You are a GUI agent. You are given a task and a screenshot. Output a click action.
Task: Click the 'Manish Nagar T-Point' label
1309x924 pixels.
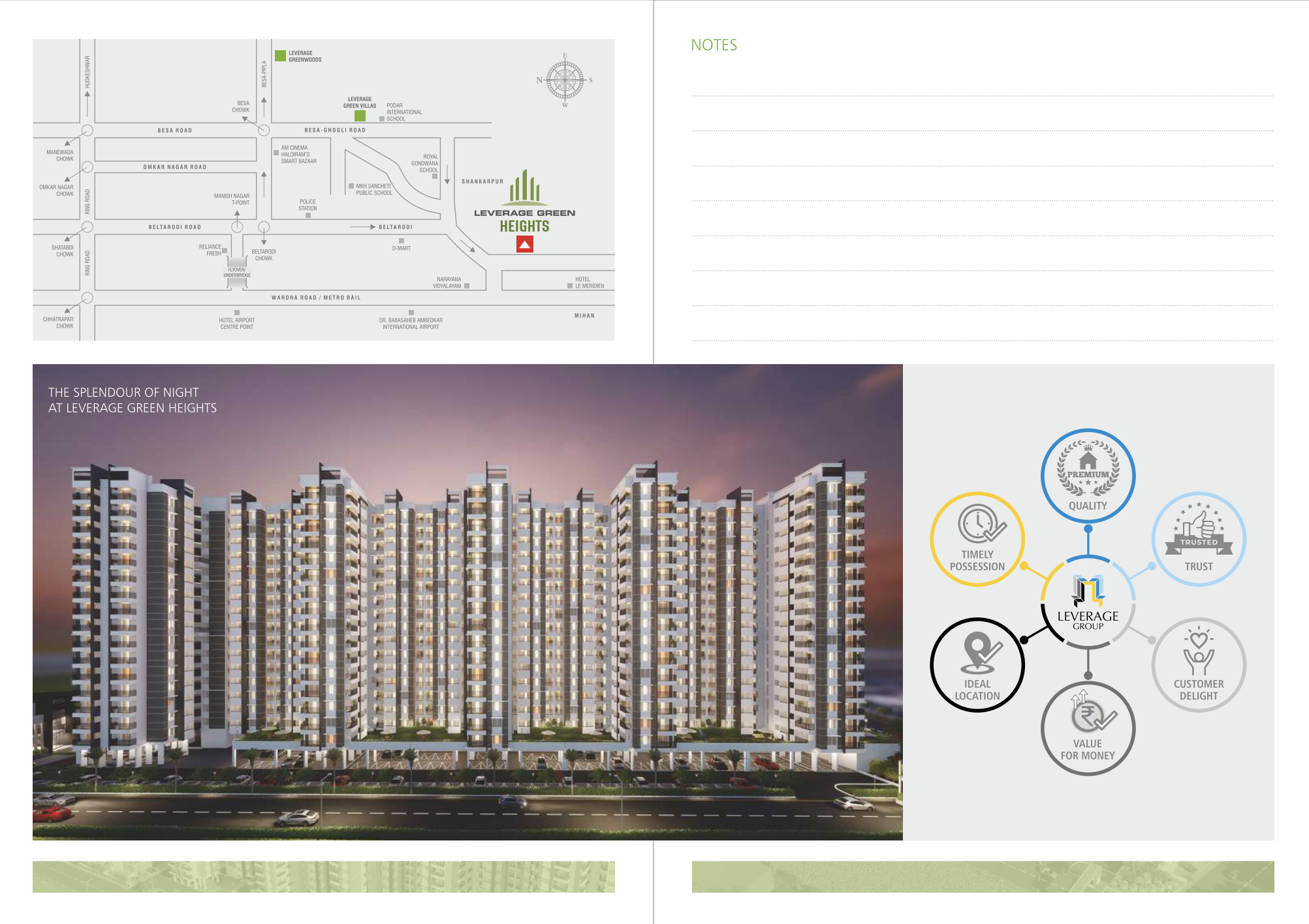pos(232,199)
